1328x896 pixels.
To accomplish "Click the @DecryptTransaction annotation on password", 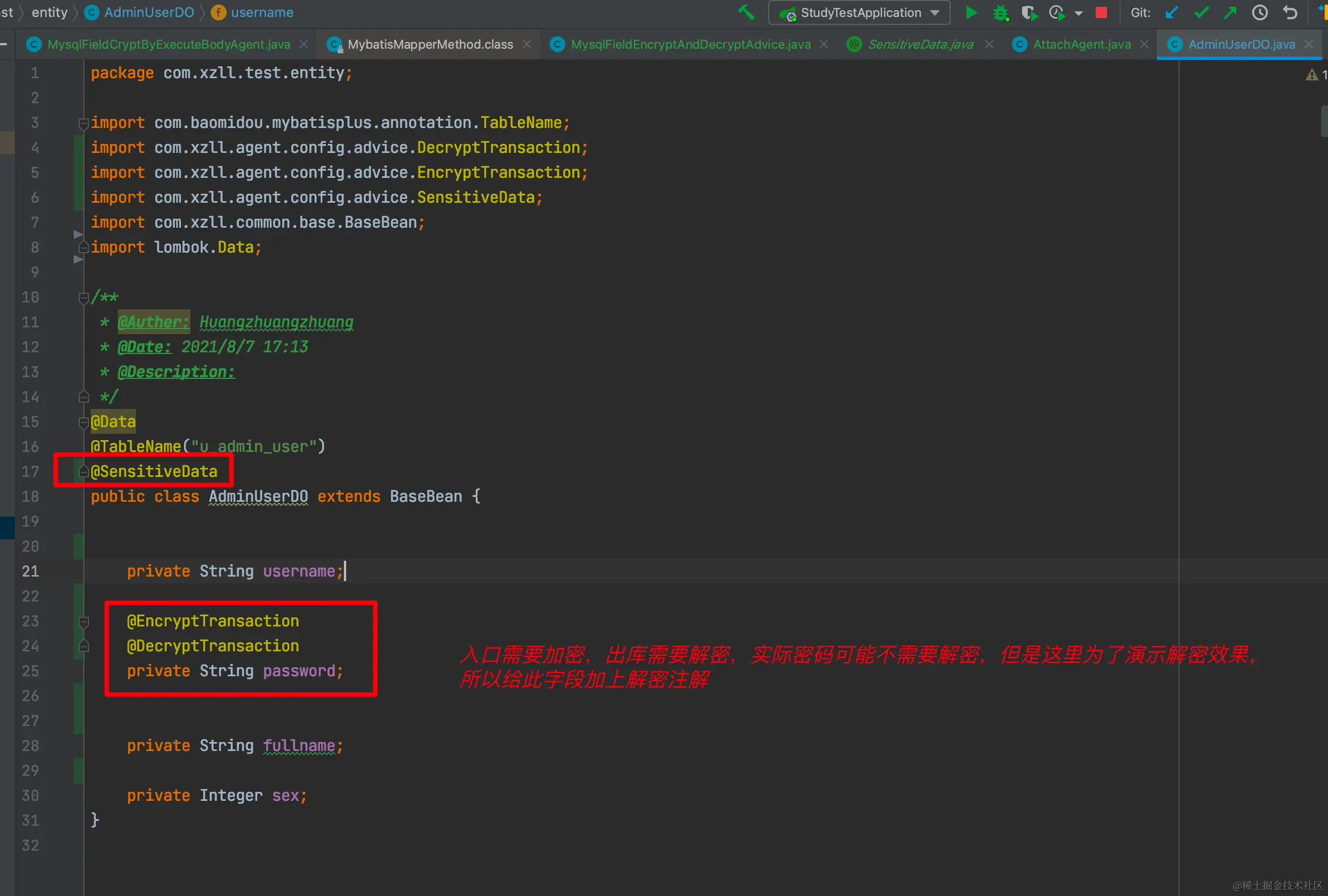I will pyautogui.click(x=212, y=646).
